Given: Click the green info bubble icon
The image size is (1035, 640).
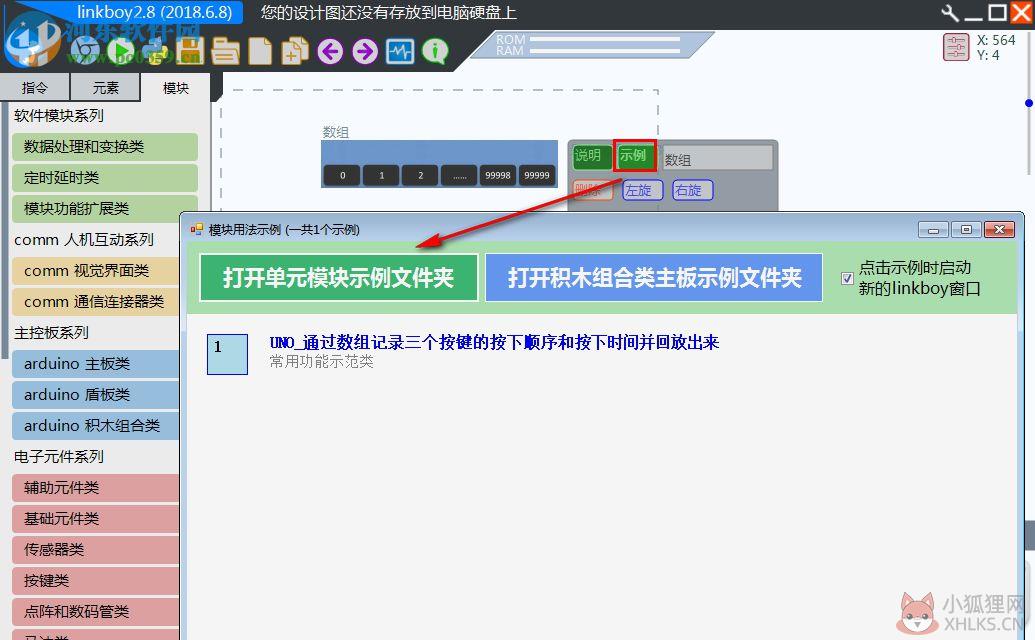Looking at the screenshot, I should (x=435, y=51).
